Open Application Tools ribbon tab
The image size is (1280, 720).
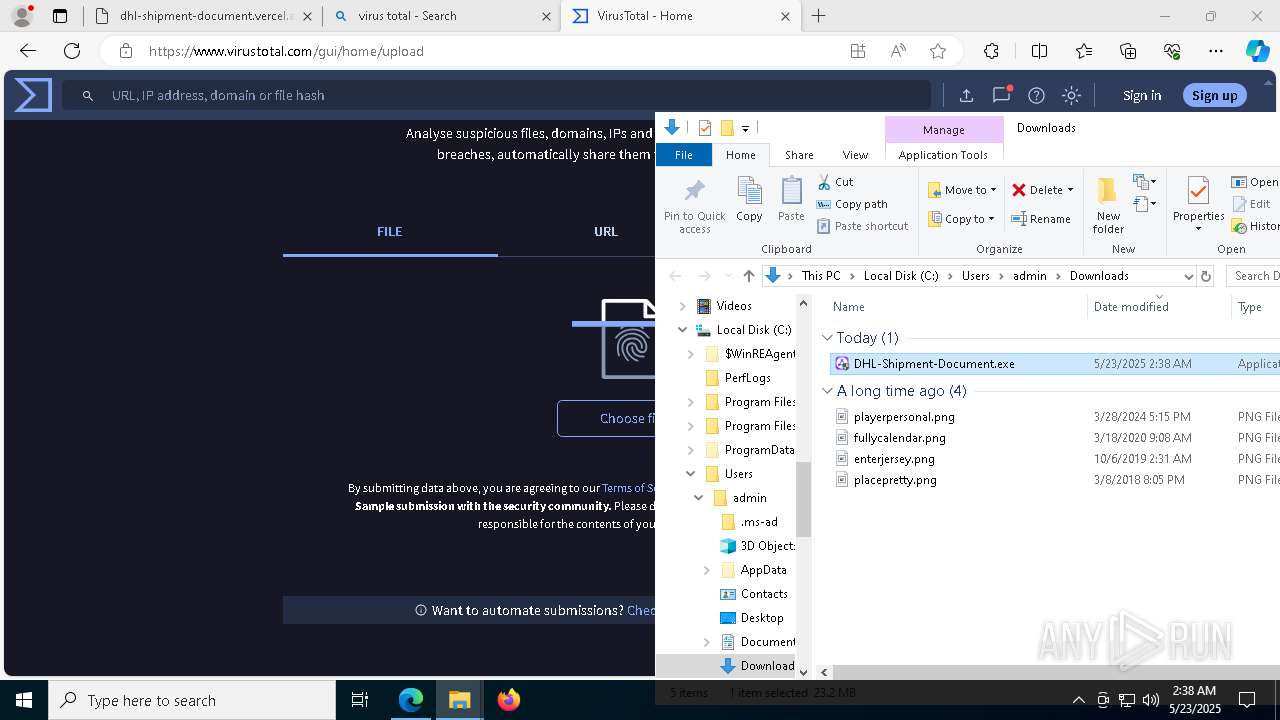943,155
